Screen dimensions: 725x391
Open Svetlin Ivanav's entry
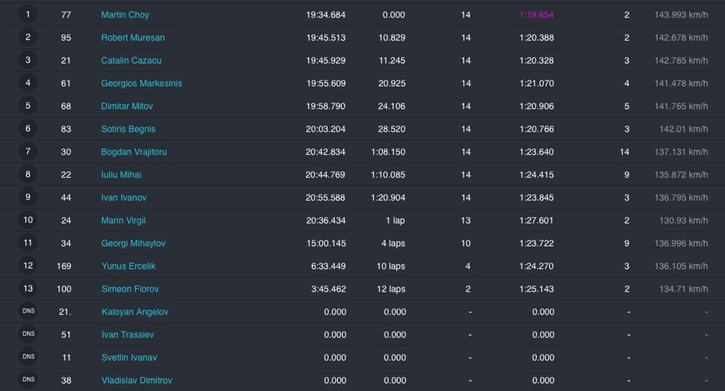coord(129,358)
